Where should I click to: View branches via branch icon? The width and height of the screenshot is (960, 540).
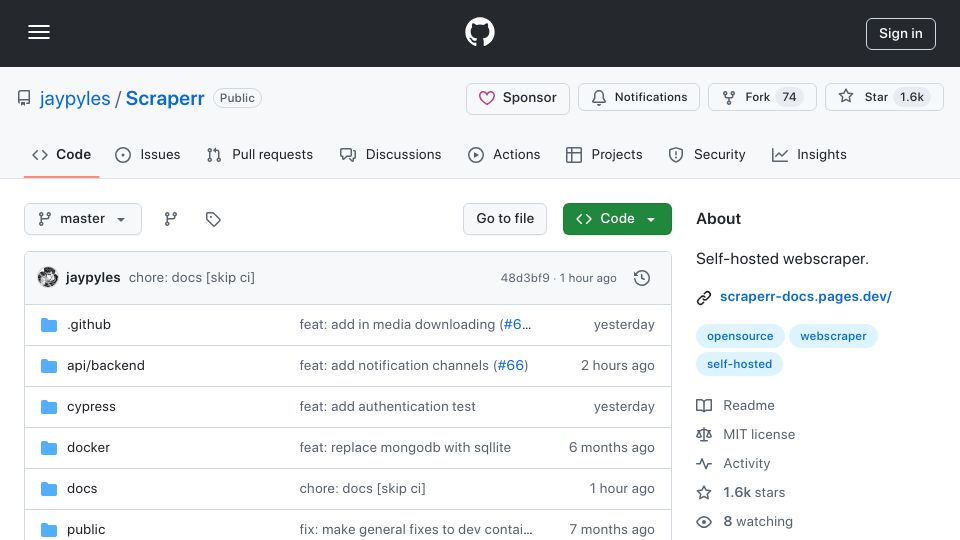coord(171,219)
